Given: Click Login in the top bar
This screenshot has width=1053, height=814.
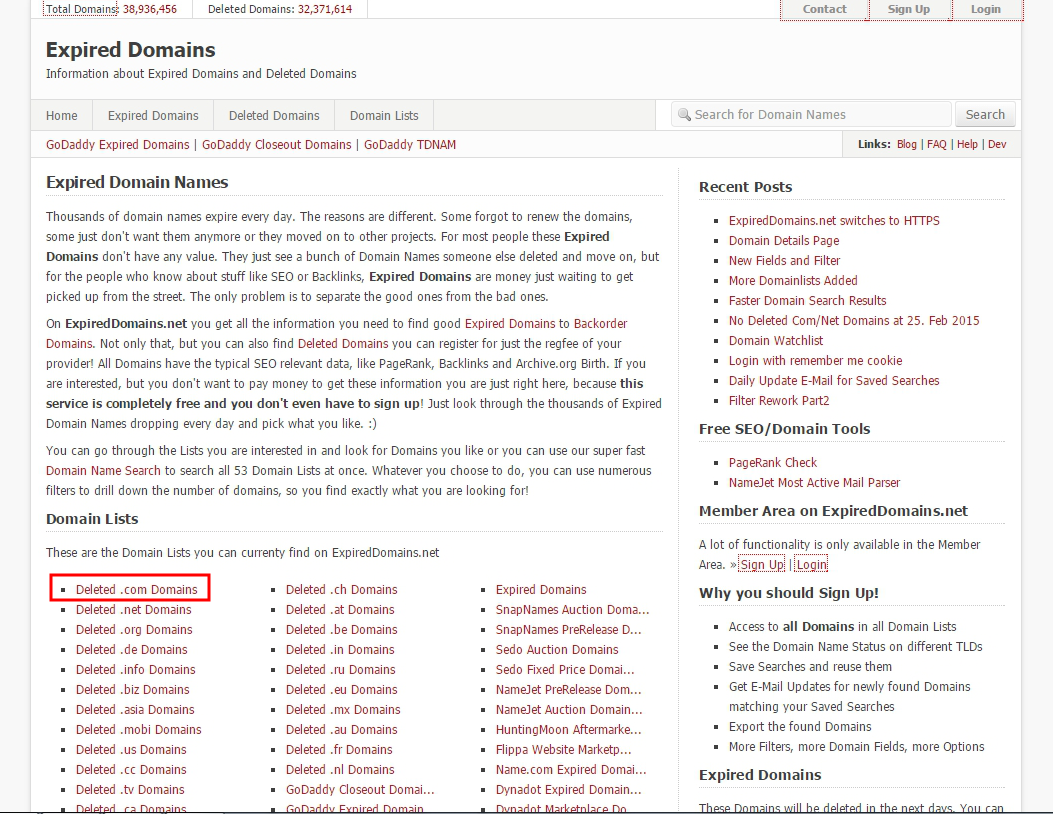Looking at the screenshot, I should pos(985,9).
